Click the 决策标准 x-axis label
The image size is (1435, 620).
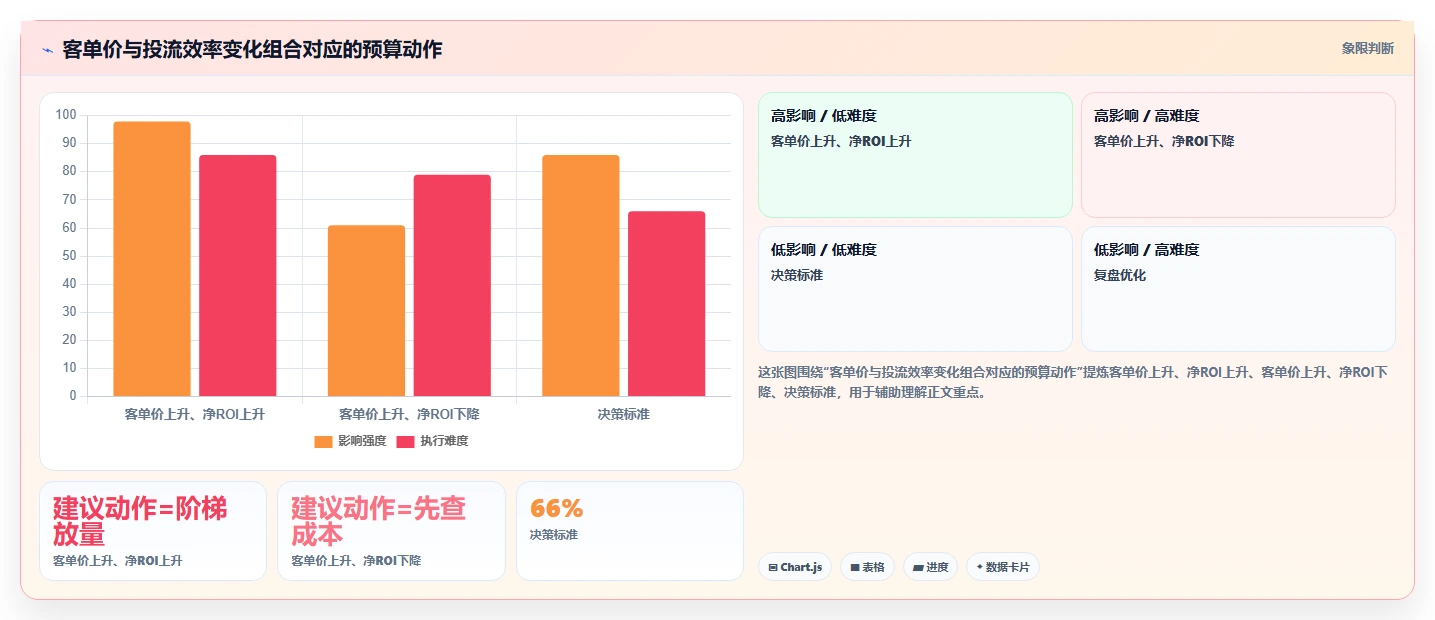tap(624, 414)
